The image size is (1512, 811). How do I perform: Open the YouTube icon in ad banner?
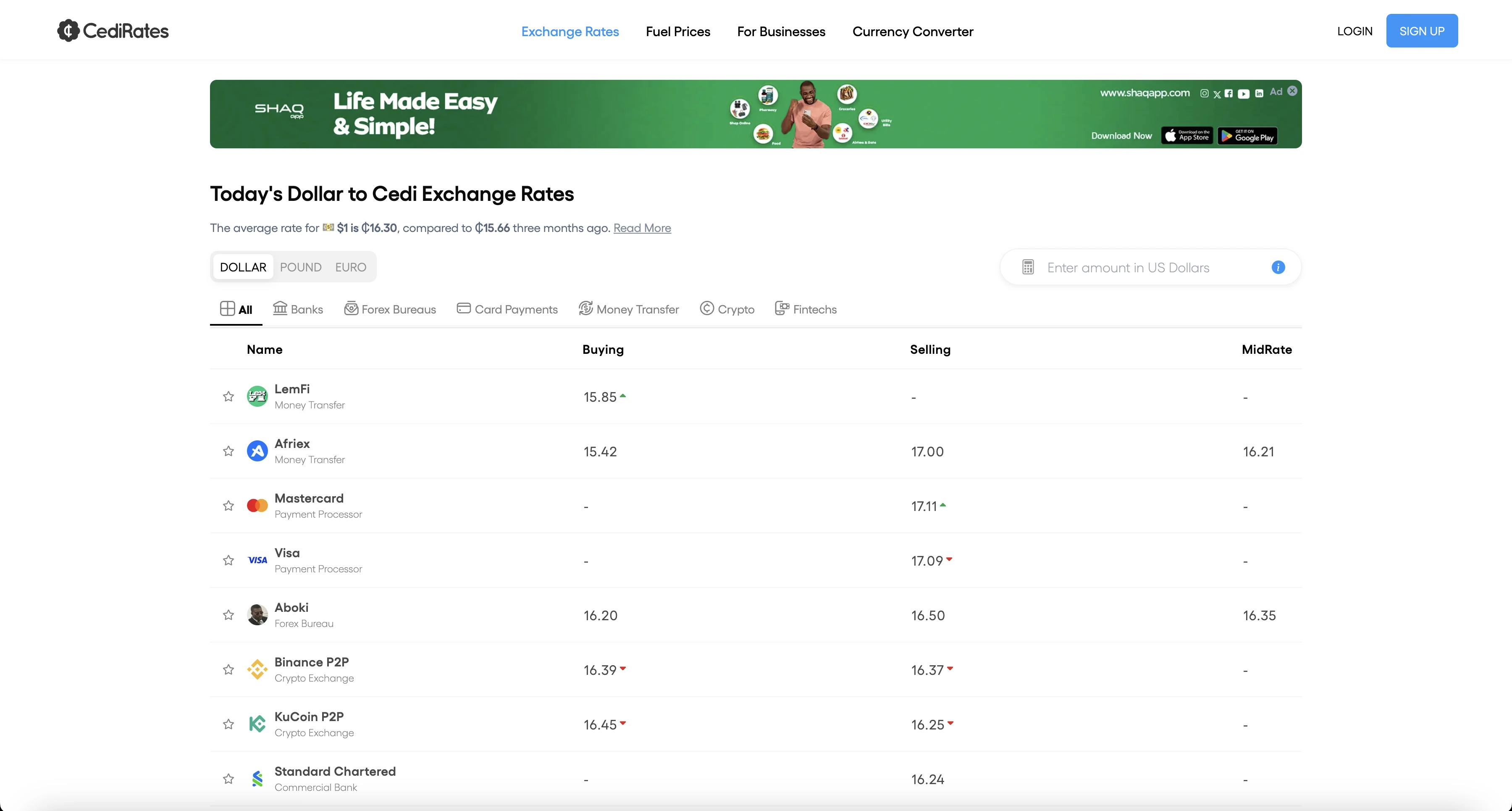(x=1243, y=94)
